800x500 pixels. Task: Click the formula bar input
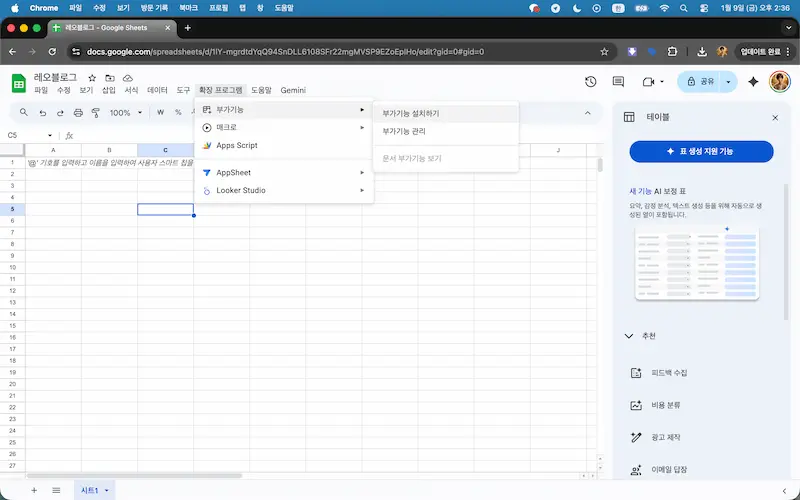tap(337, 135)
